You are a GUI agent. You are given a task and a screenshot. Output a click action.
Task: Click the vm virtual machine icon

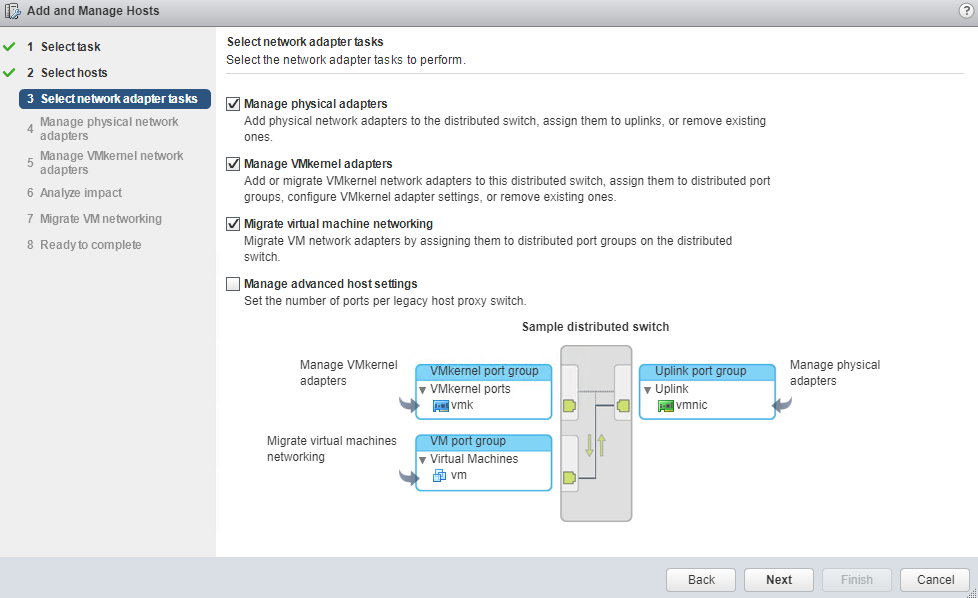click(x=440, y=476)
